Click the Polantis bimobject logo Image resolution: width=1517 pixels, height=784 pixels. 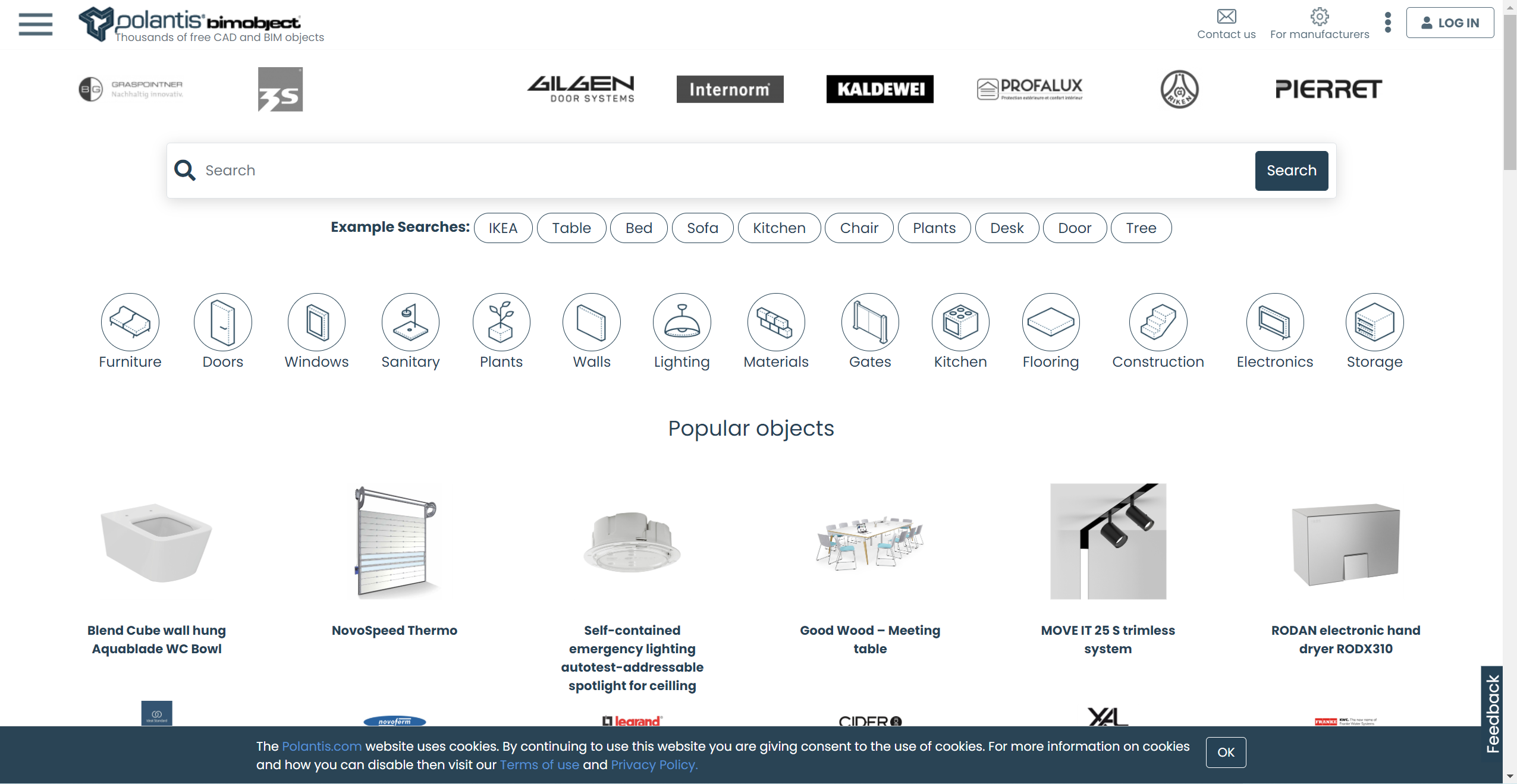pyautogui.click(x=202, y=24)
